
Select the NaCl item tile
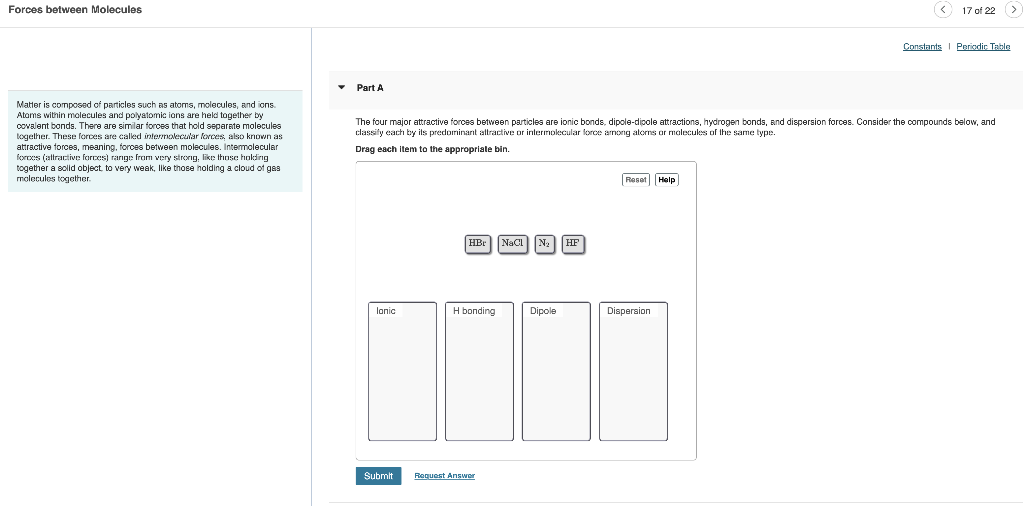pos(513,244)
